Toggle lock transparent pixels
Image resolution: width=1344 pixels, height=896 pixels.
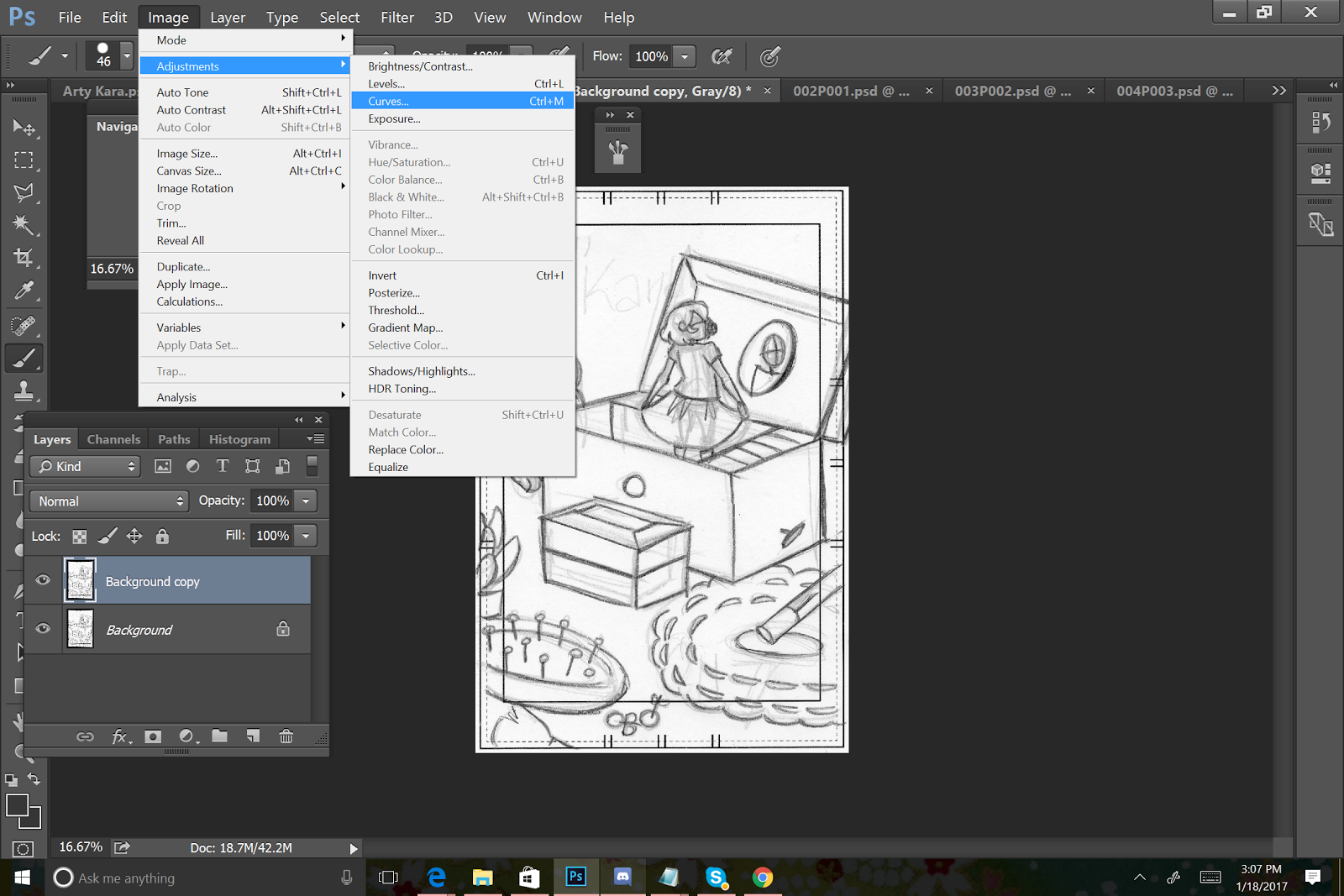[80, 536]
